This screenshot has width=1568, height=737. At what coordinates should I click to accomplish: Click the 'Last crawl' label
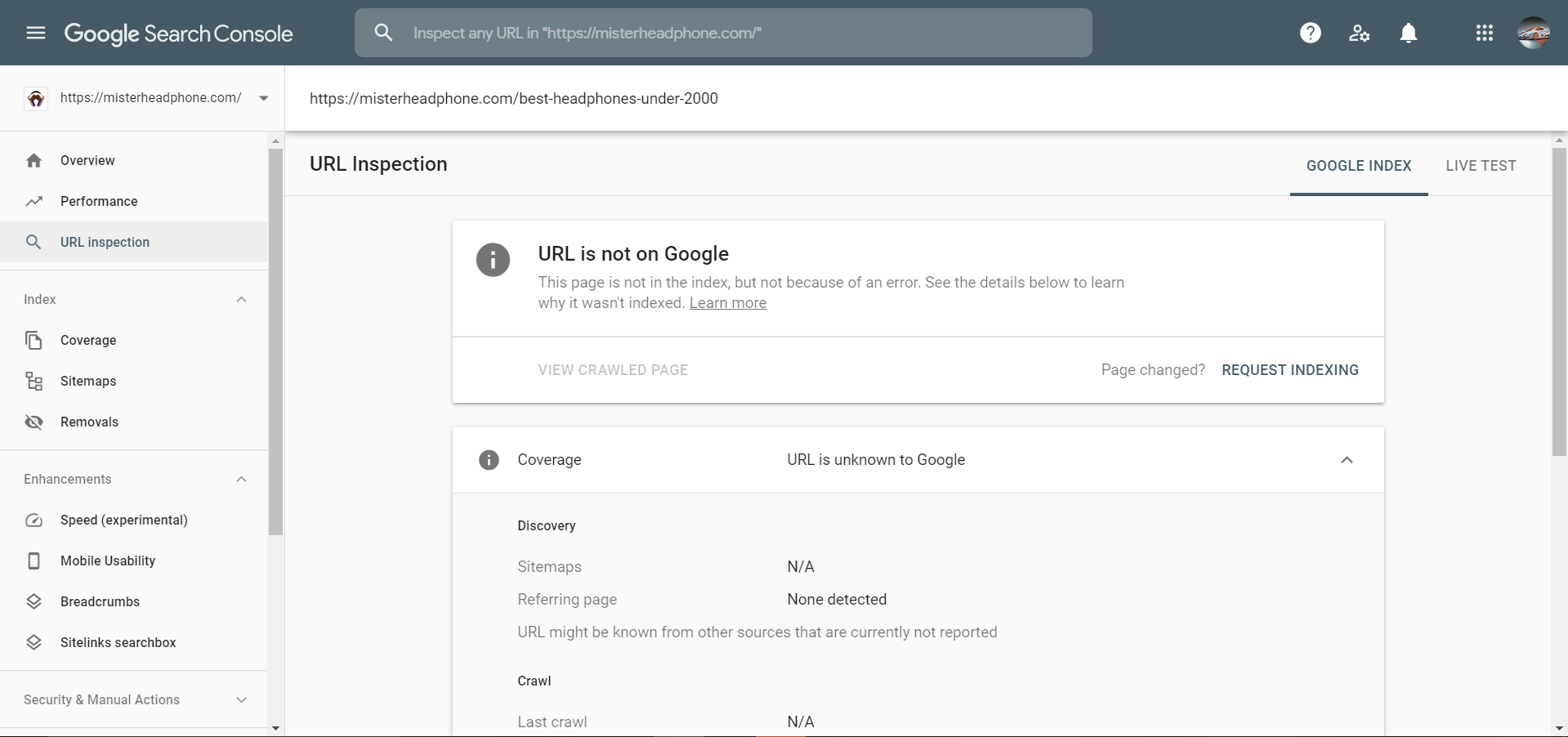pyautogui.click(x=552, y=721)
